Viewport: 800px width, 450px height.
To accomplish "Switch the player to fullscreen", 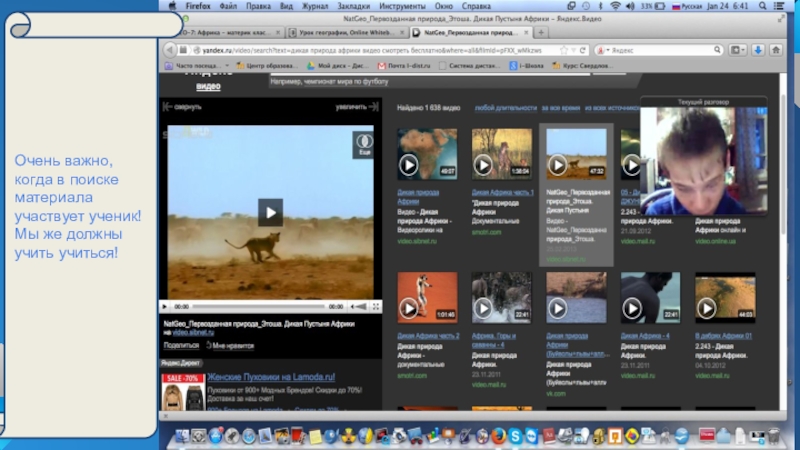I will coord(376,307).
